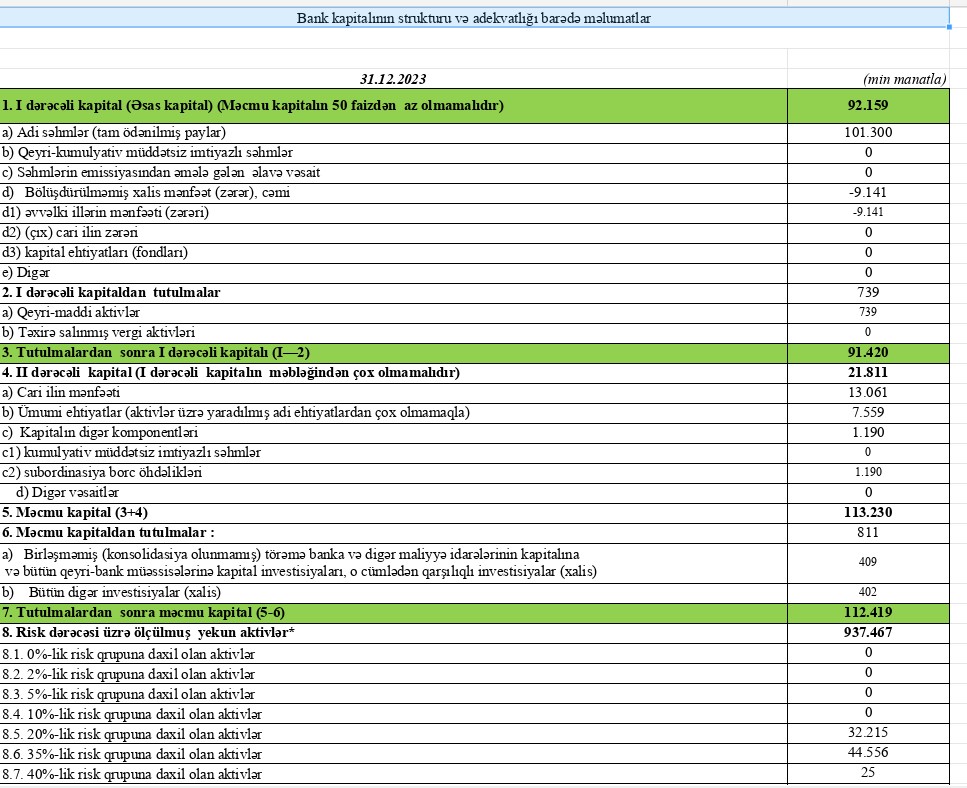967x788 pixels.
Task: Click the 'Qeyri-maddi aktivlər' label cell
Action: [64, 312]
